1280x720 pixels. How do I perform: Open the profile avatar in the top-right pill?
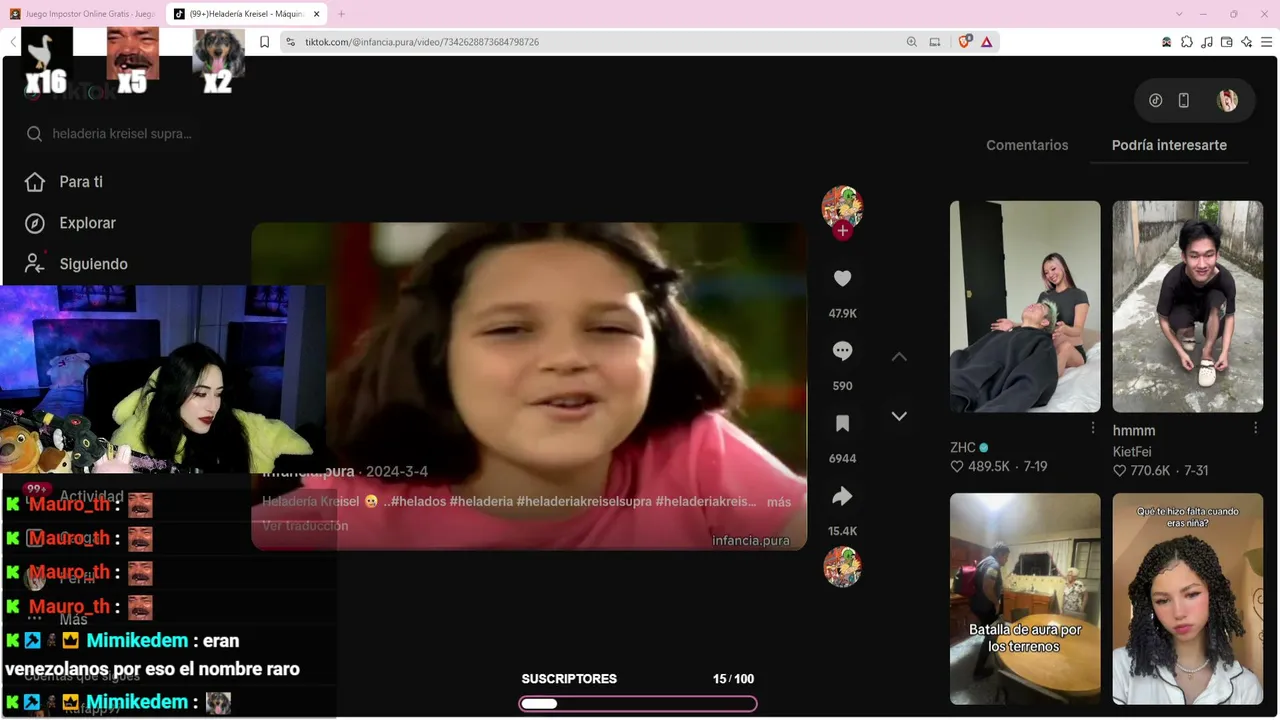(x=1227, y=100)
